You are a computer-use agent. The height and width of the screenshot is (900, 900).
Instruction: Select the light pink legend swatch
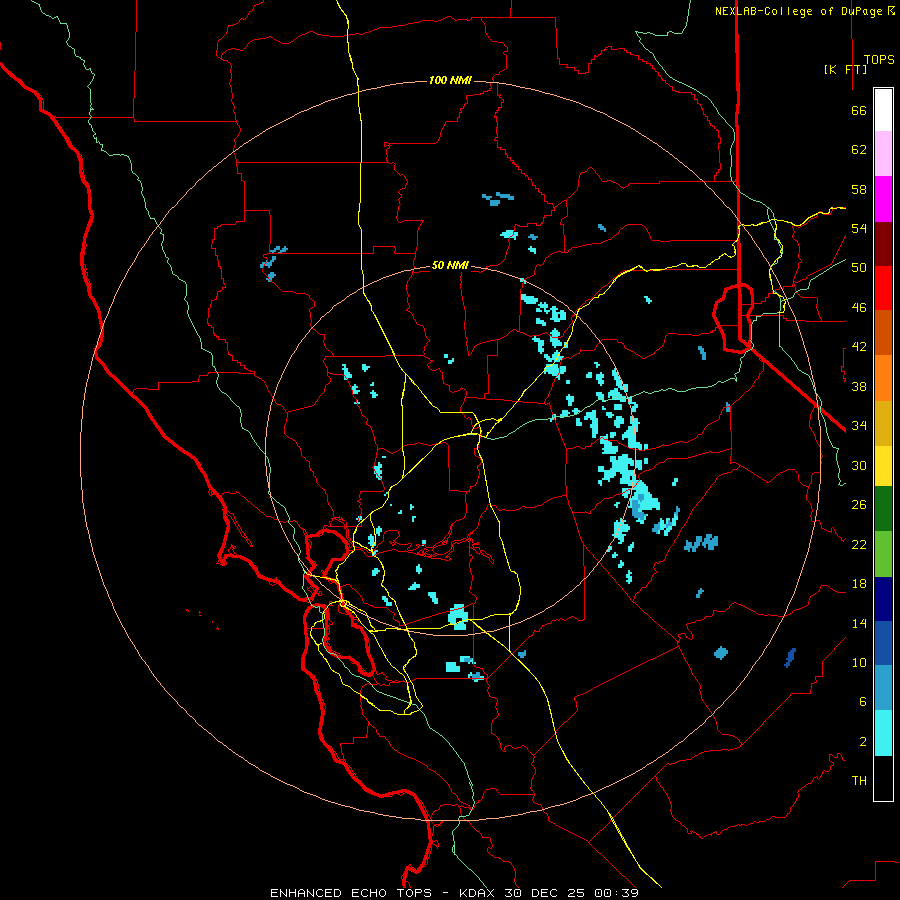click(883, 154)
